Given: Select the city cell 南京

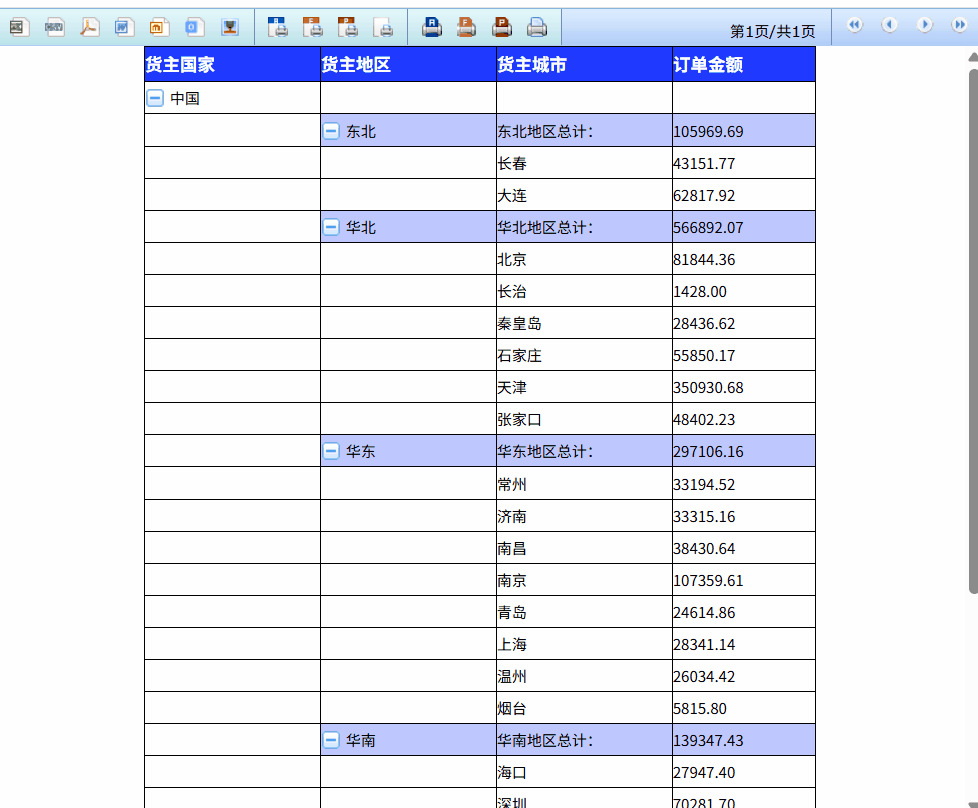Looking at the screenshot, I should [x=584, y=580].
